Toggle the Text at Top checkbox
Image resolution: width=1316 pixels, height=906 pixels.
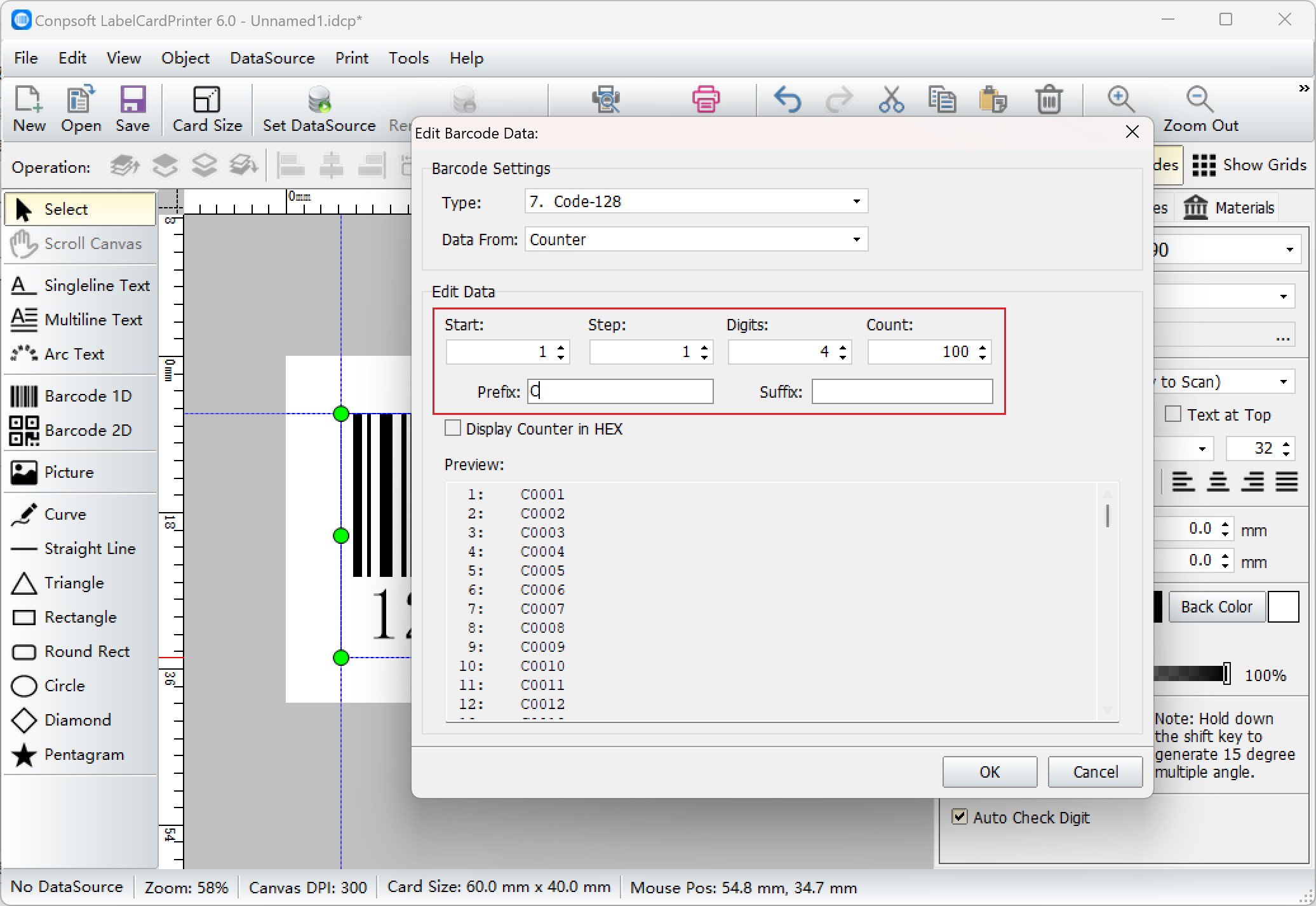[x=1173, y=414]
